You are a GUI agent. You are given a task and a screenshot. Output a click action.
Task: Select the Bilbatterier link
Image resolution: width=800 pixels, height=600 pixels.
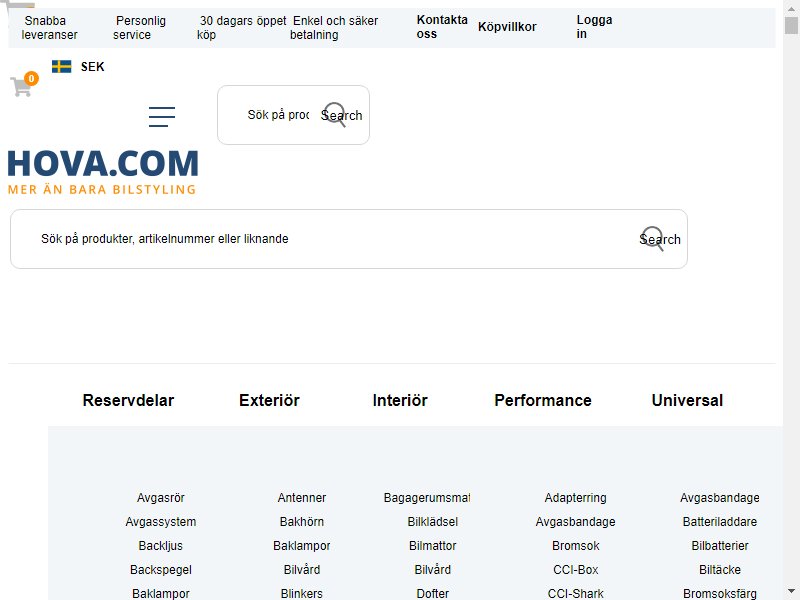tap(720, 545)
